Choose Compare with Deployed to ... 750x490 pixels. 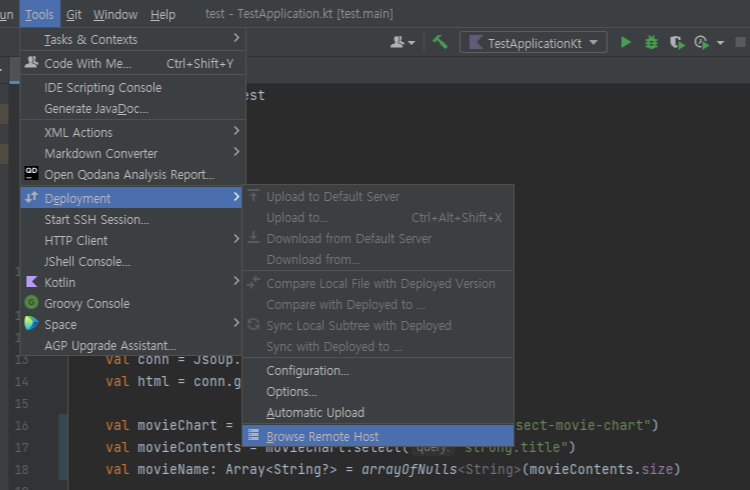(378, 304)
